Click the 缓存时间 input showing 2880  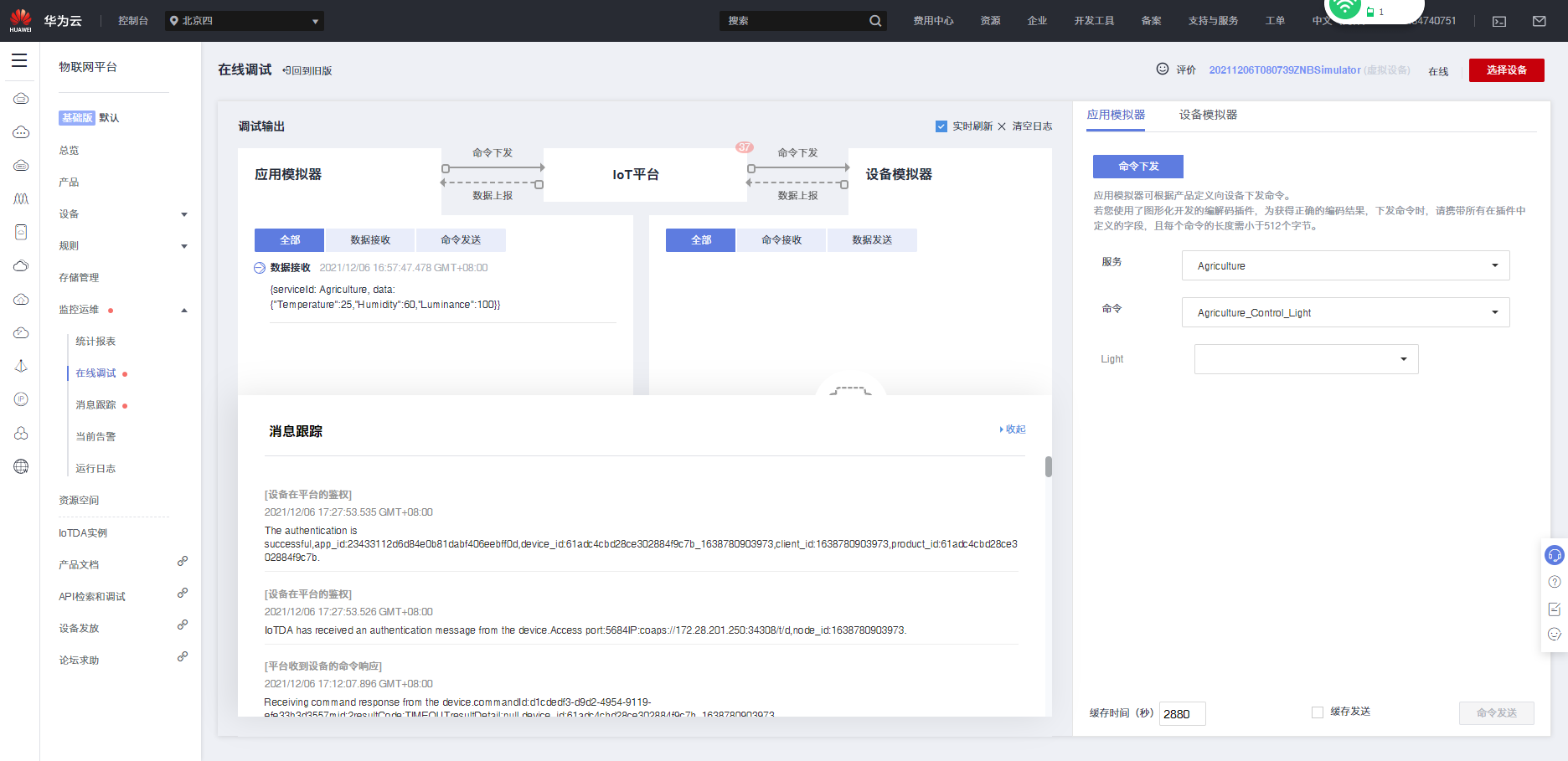coord(1182,713)
